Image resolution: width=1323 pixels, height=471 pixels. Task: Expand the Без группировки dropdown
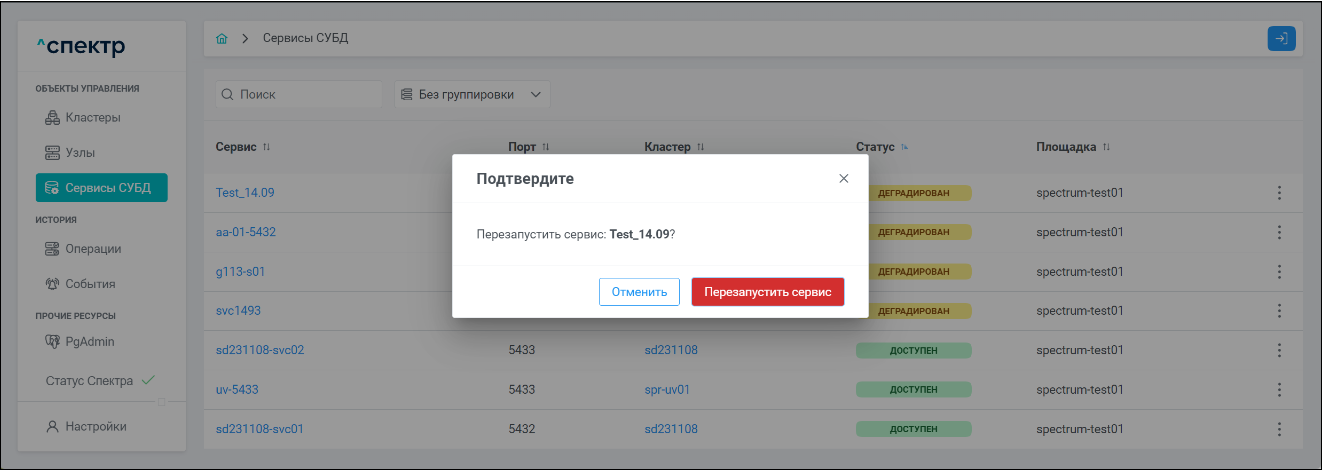click(471, 94)
